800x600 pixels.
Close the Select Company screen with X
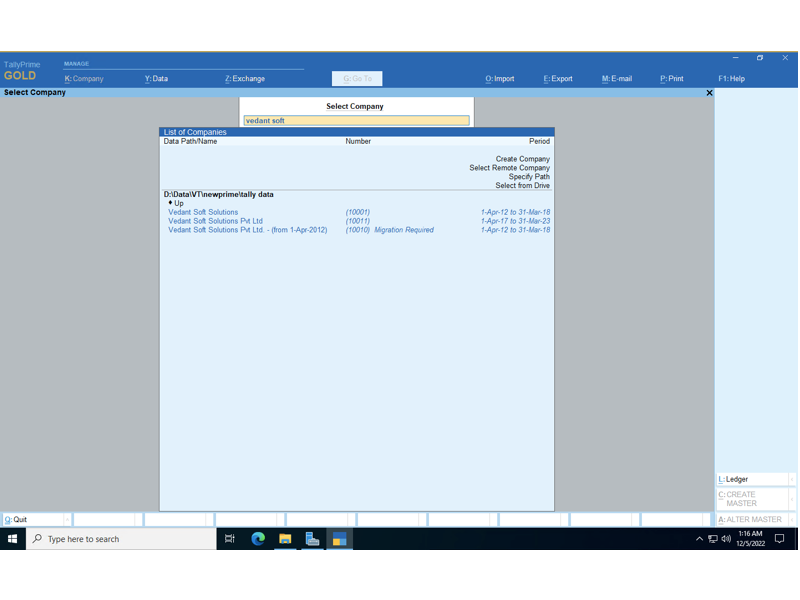[709, 93]
